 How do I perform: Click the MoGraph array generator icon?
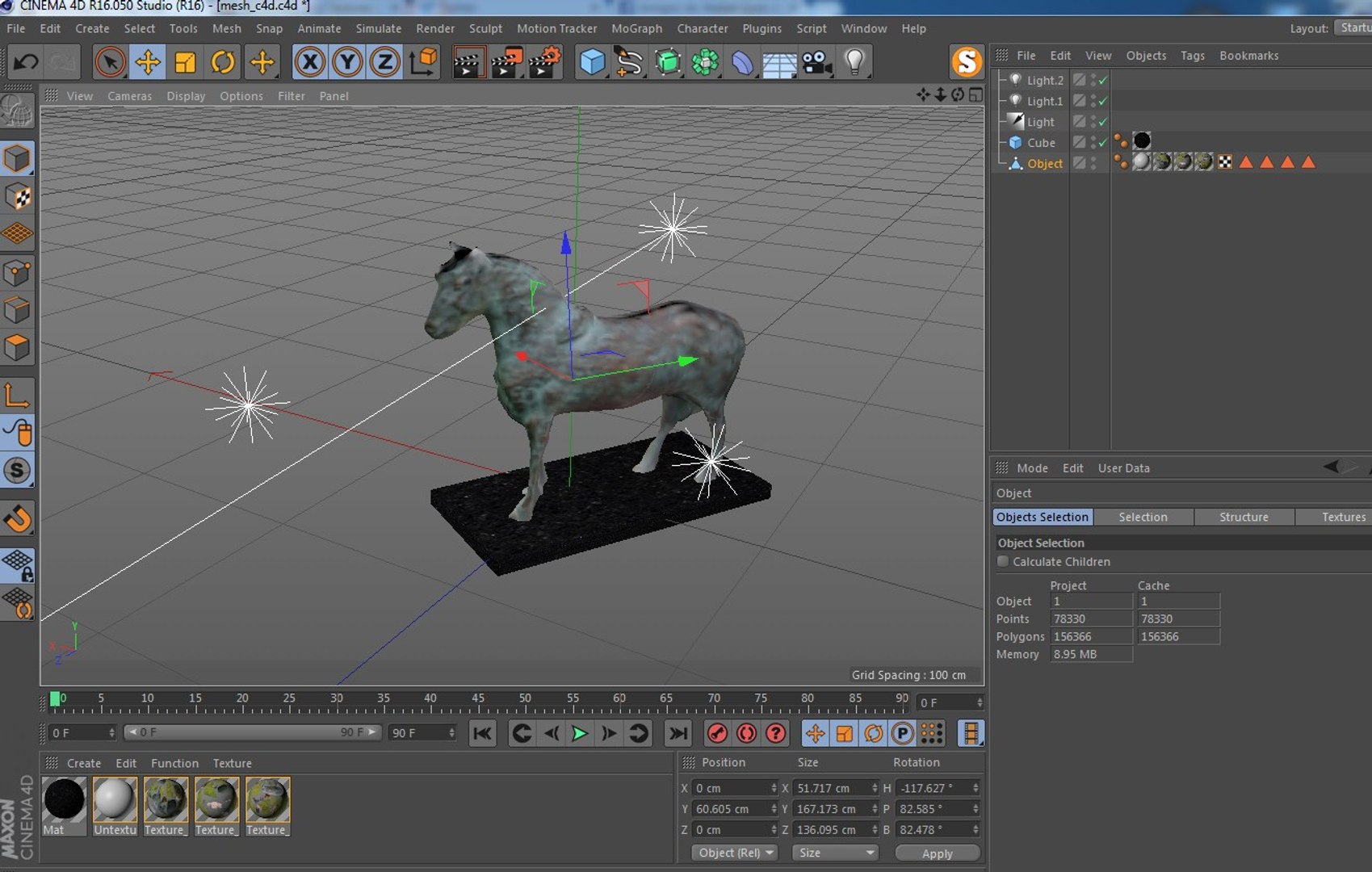(x=705, y=62)
